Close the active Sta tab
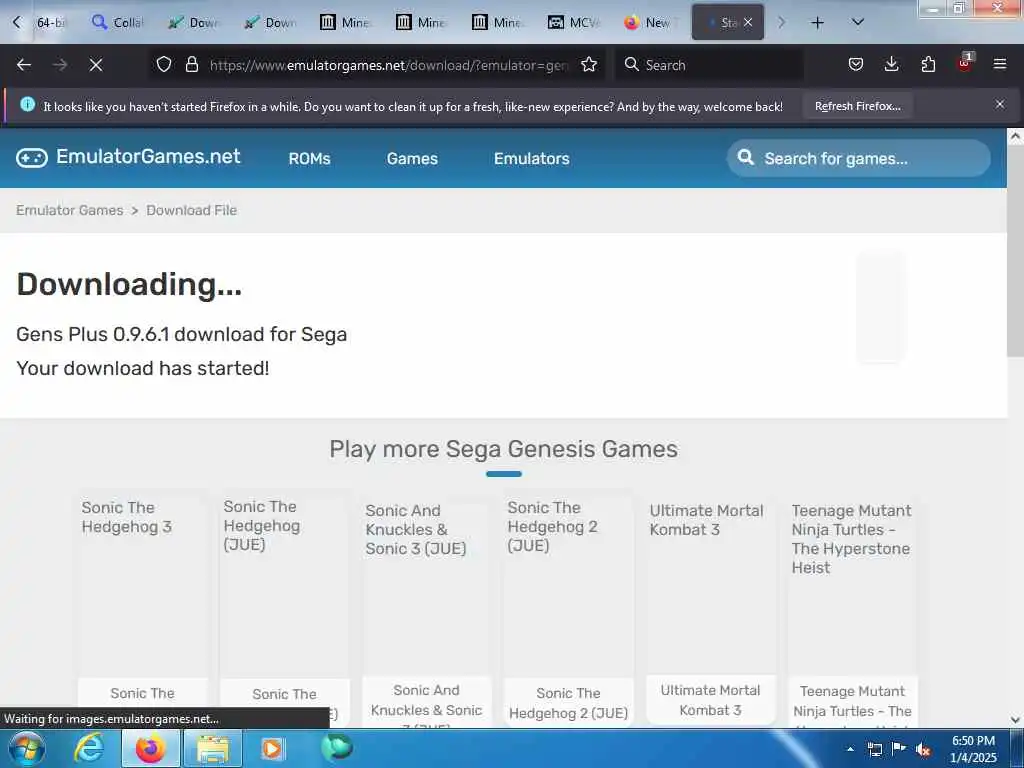 click(x=748, y=22)
